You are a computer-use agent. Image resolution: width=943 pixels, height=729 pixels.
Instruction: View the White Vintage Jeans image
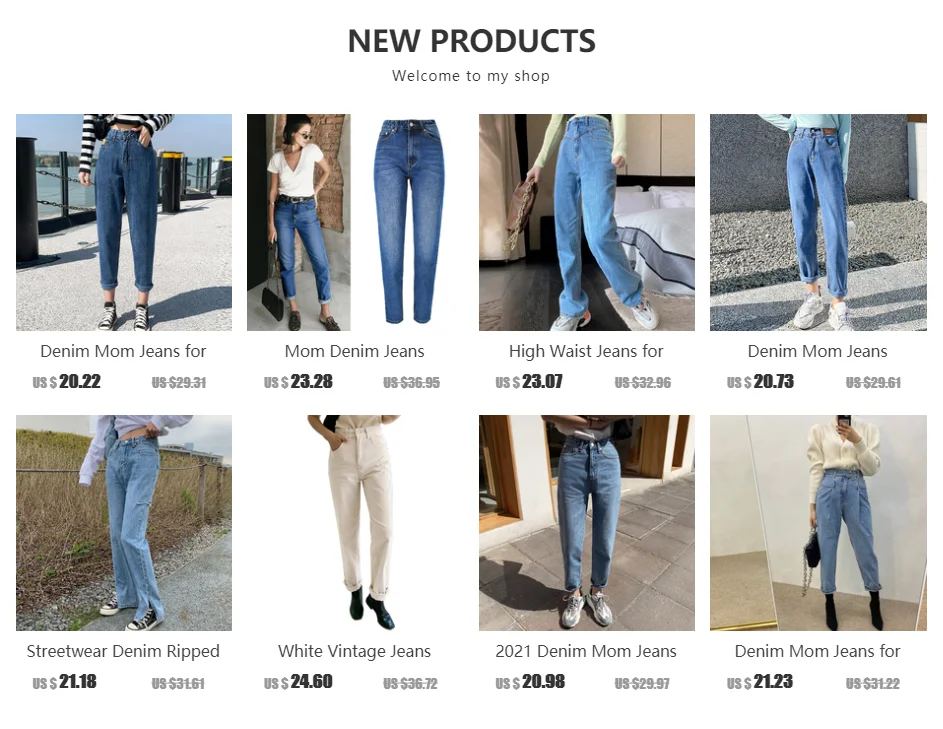click(355, 523)
